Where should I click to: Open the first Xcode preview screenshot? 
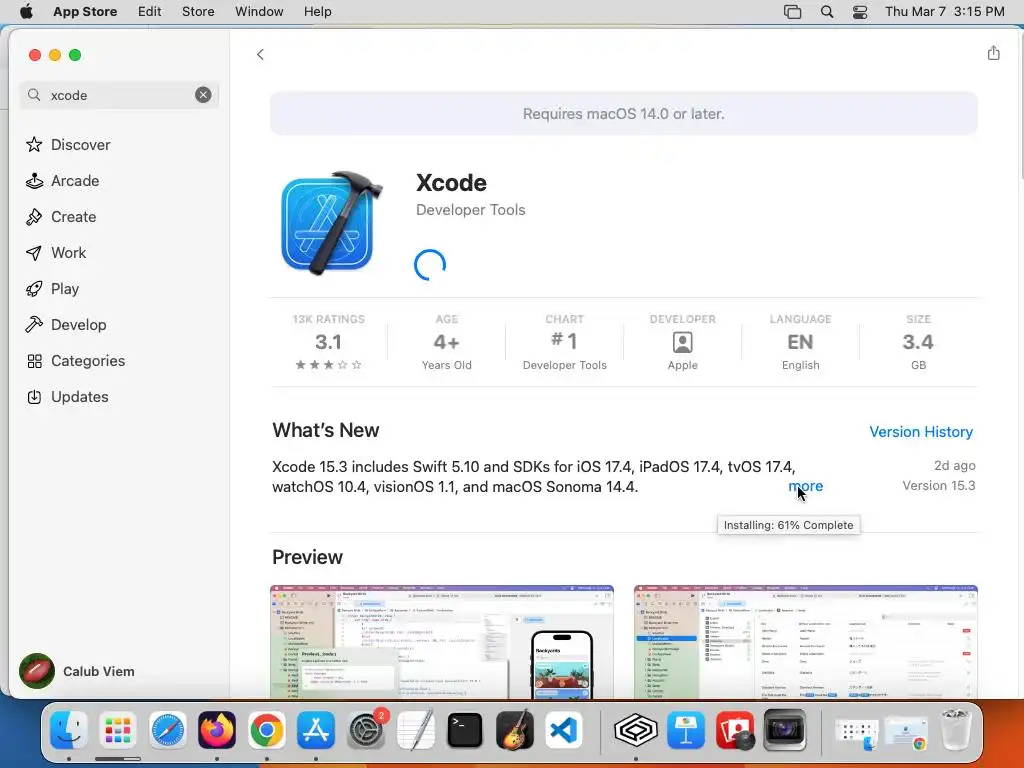pyautogui.click(x=442, y=642)
